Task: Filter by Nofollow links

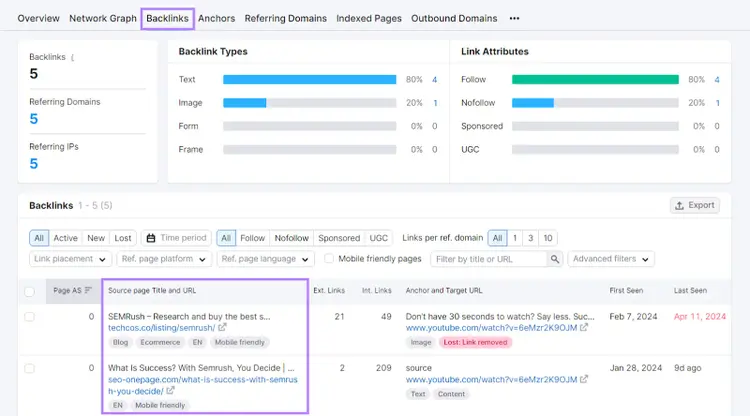Action: (x=291, y=238)
